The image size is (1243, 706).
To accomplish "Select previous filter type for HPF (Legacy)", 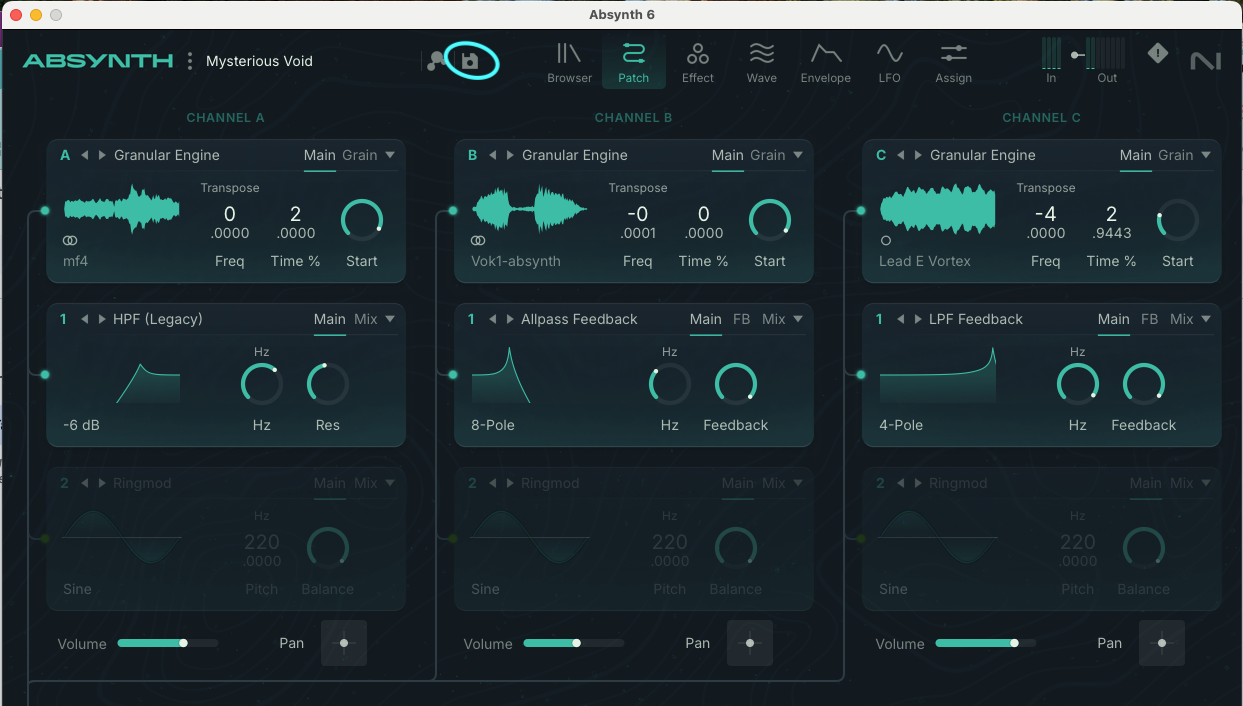I will [85, 319].
